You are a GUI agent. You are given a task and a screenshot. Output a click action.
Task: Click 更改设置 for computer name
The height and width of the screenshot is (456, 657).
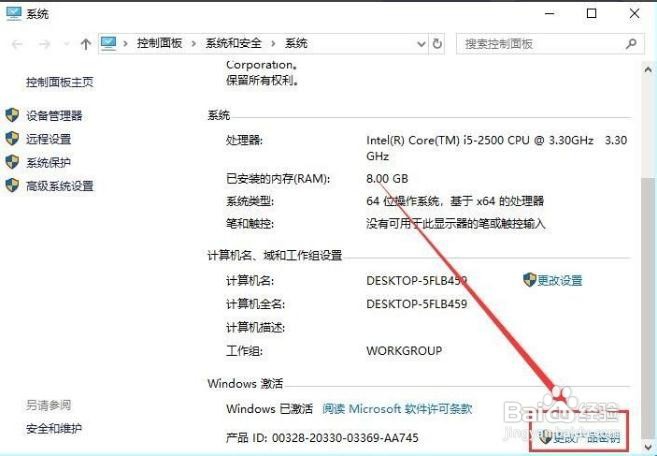560,280
